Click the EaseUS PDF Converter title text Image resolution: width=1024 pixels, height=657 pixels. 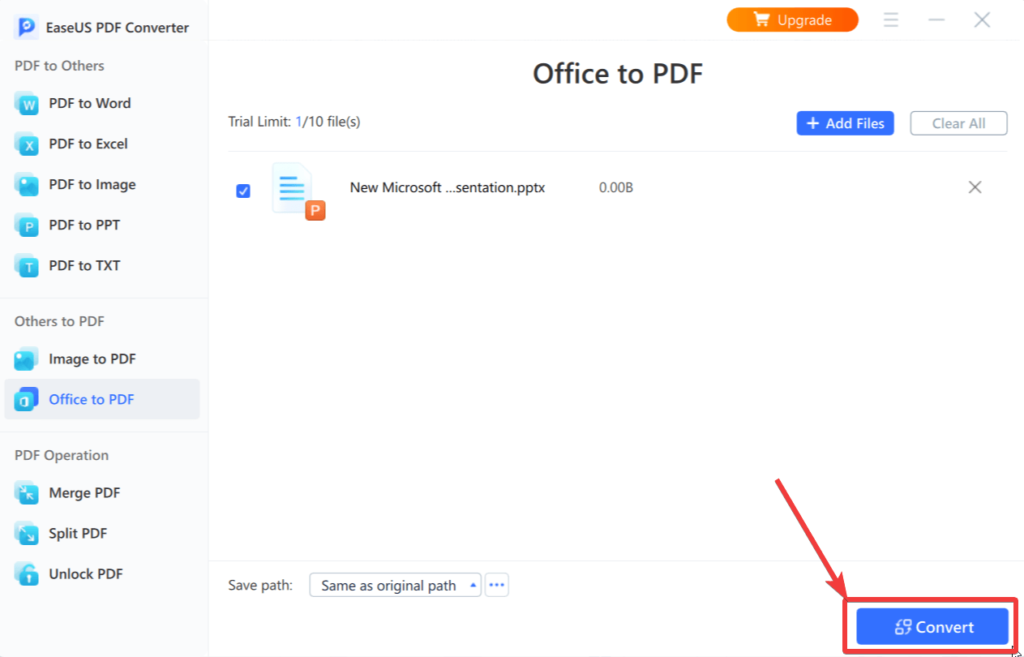[x=118, y=27]
